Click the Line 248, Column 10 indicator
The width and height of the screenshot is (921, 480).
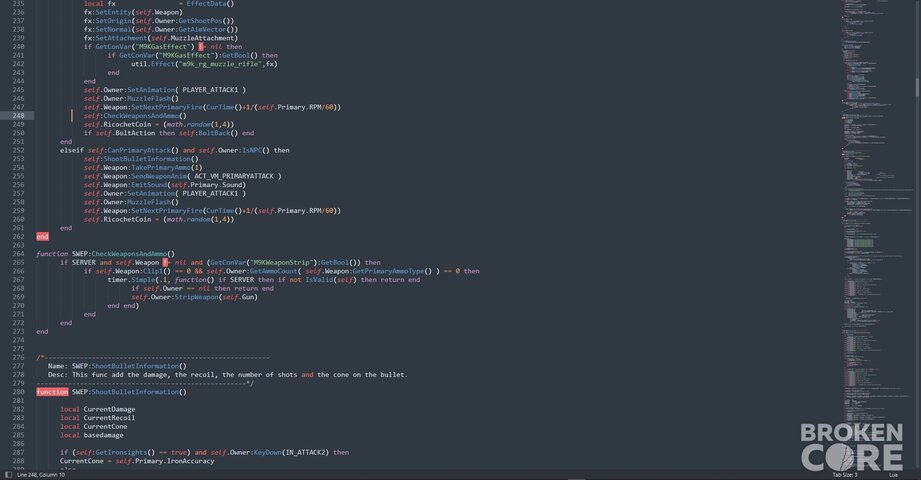(41, 475)
